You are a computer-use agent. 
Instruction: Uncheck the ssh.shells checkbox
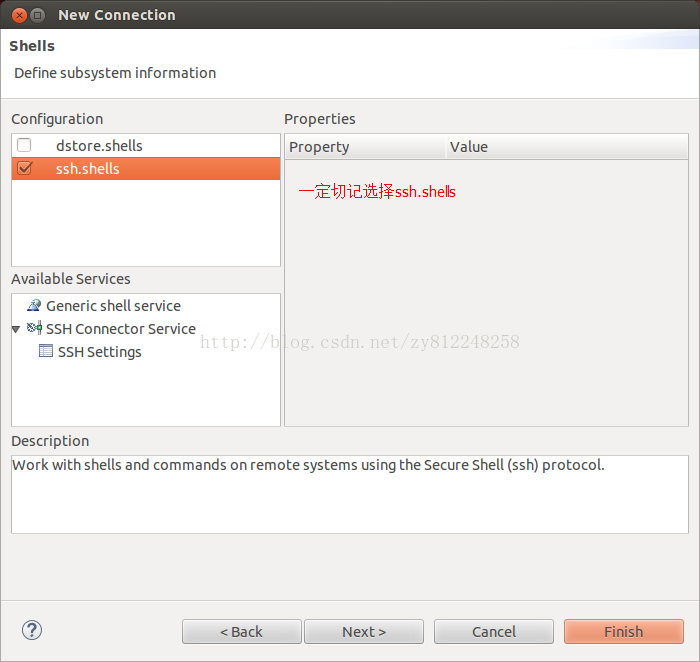[24, 169]
